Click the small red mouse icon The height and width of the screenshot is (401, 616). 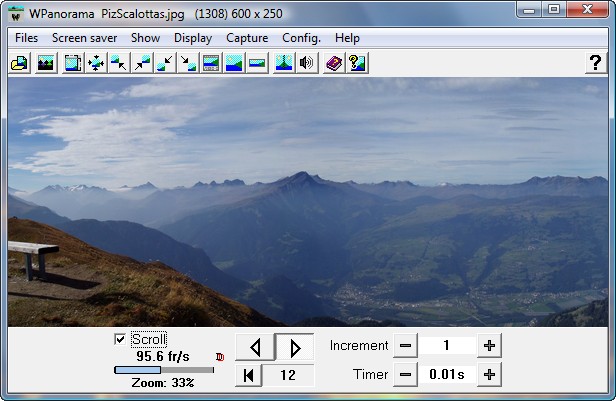(x=220, y=357)
